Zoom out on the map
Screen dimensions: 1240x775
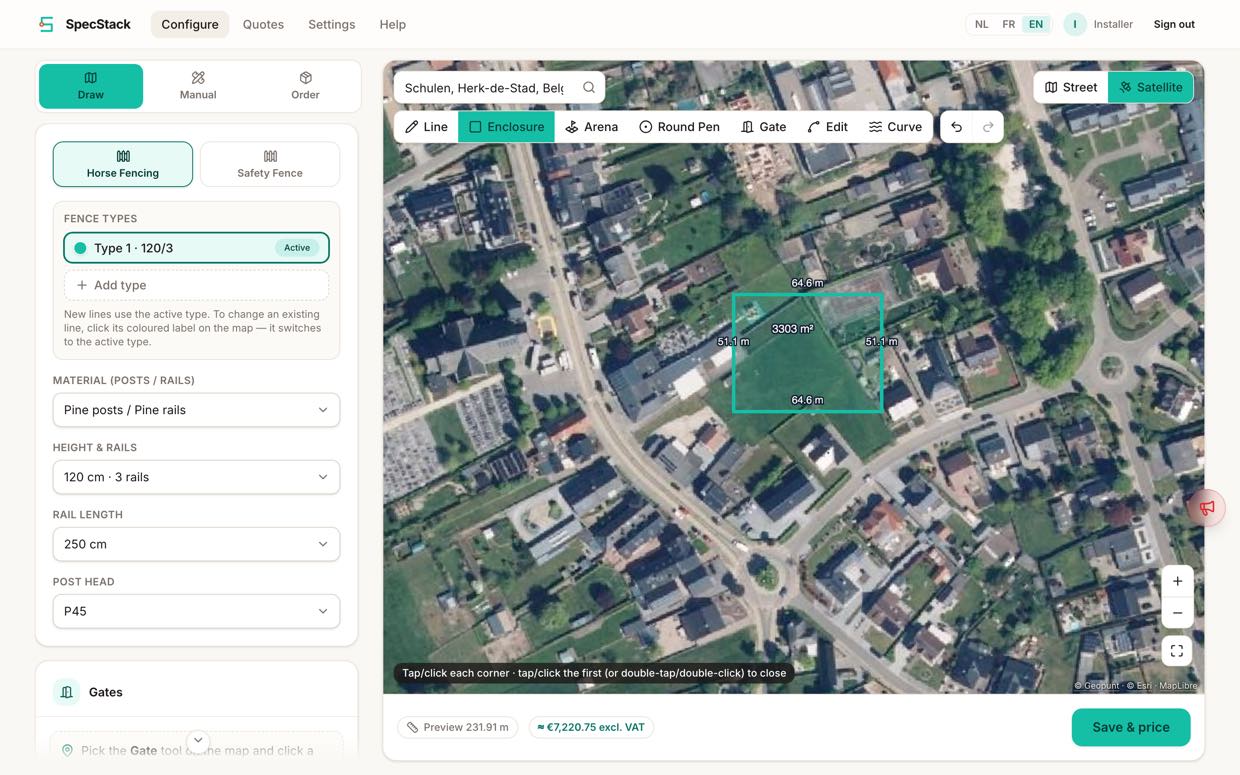tap(1177, 613)
